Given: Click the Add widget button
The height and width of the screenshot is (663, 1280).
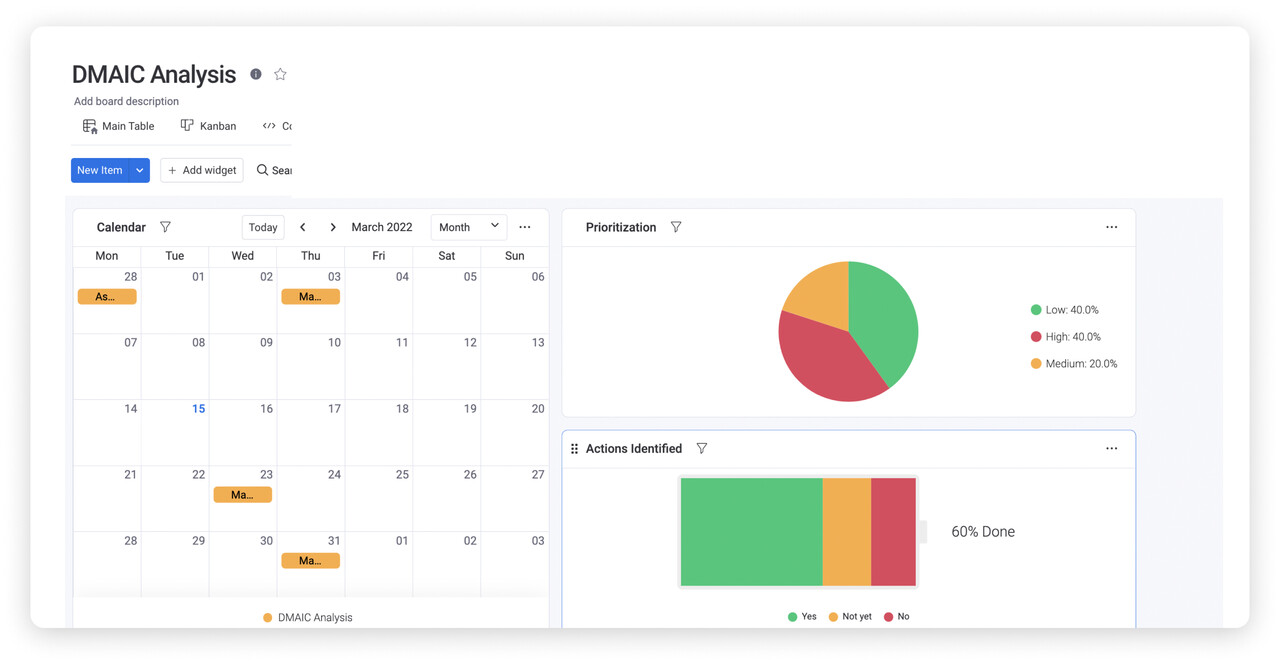Looking at the screenshot, I should (202, 170).
